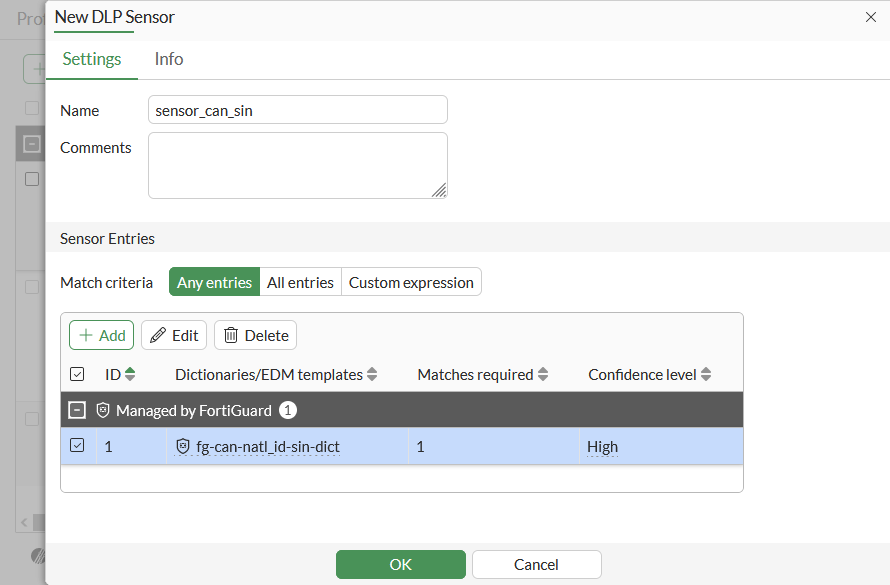Cancel the New DLP Sensor dialog
890x585 pixels.
coord(536,564)
